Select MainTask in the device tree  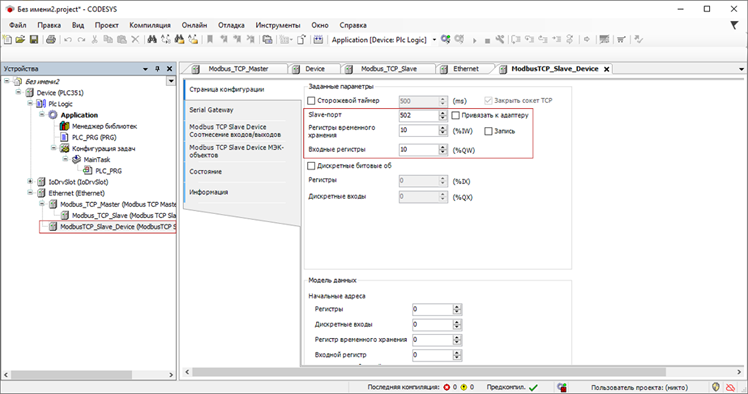coord(97,160)
